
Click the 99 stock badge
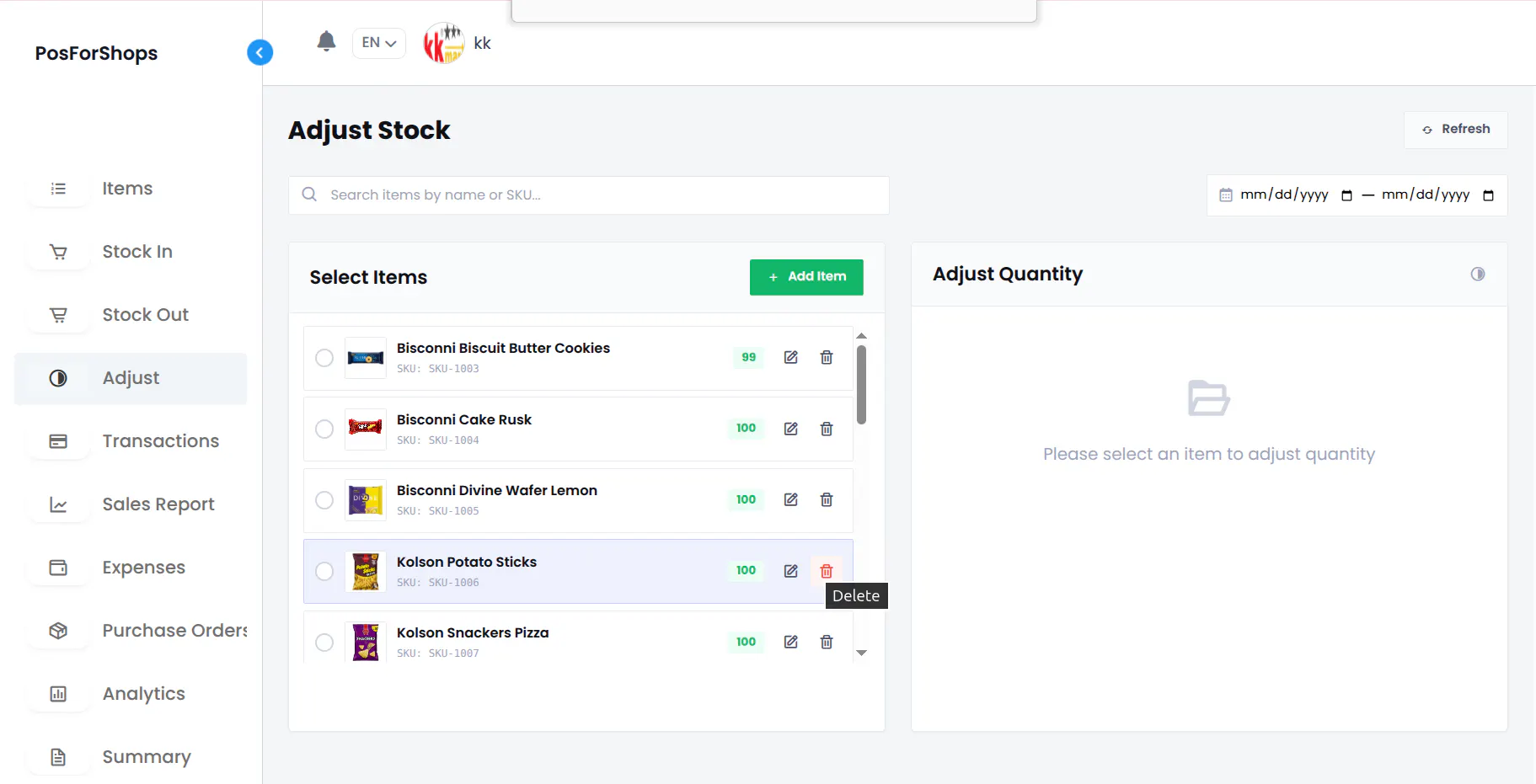click(748, 357)
